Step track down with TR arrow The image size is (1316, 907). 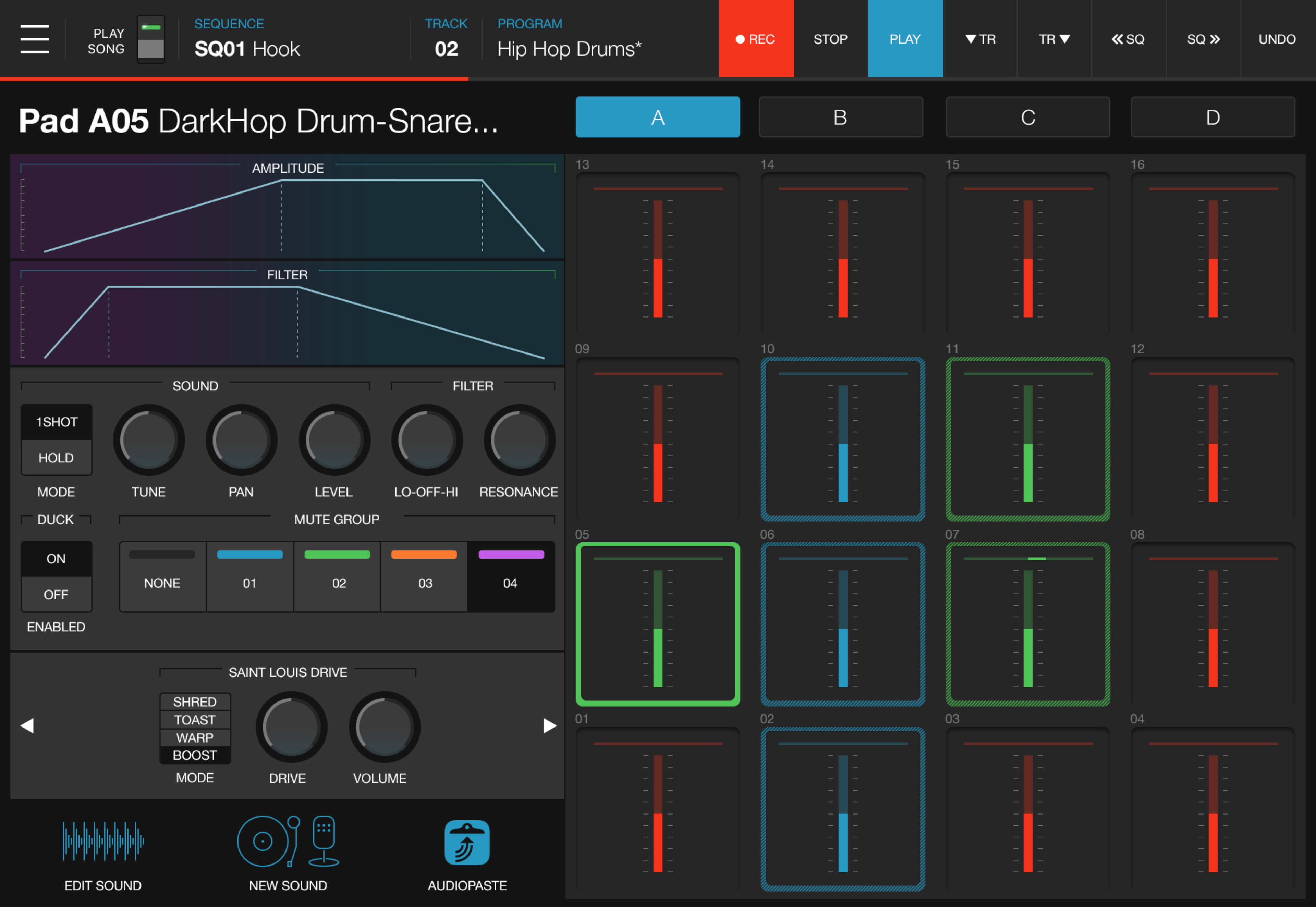980,39
